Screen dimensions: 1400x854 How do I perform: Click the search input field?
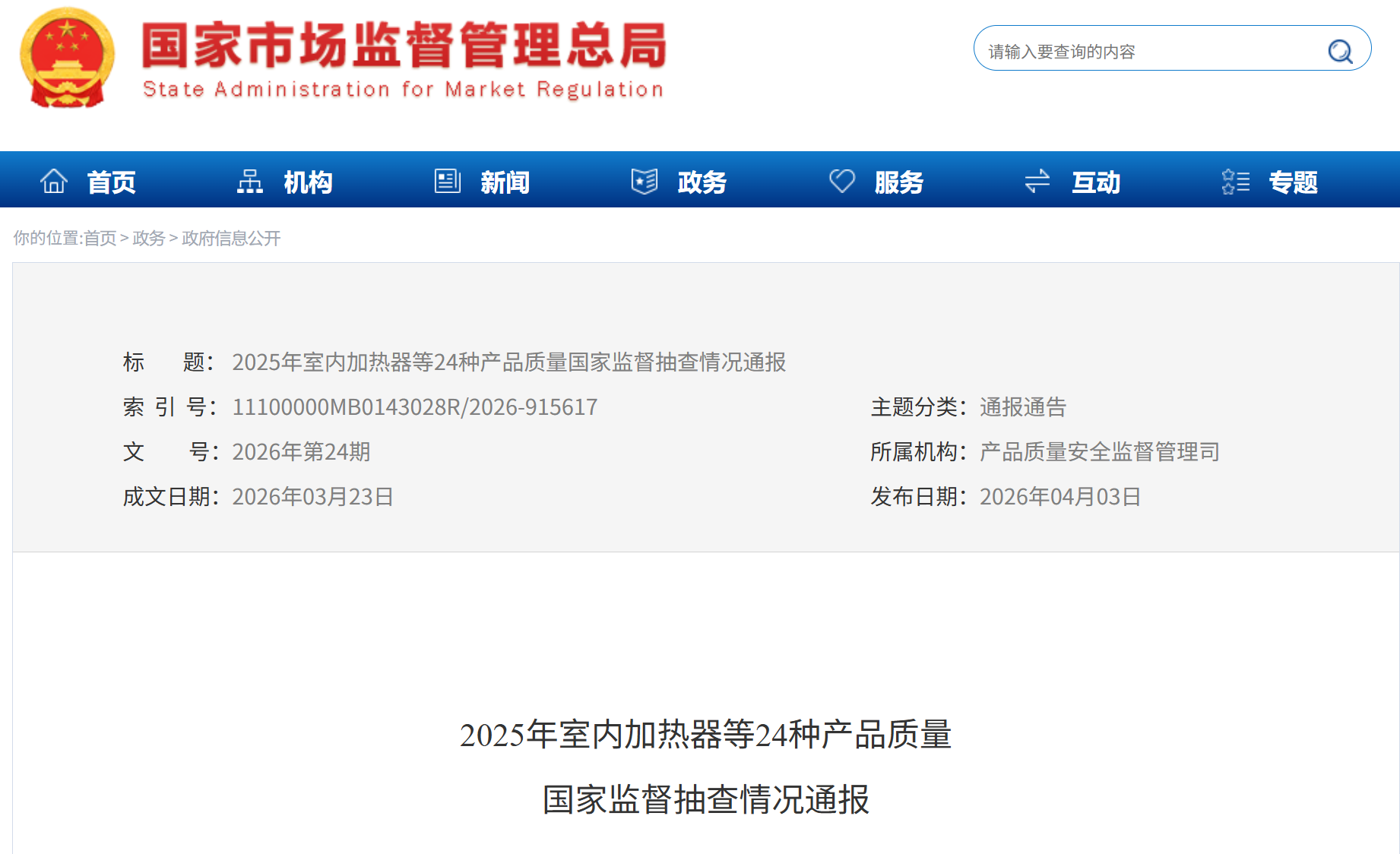point(1148,51)
